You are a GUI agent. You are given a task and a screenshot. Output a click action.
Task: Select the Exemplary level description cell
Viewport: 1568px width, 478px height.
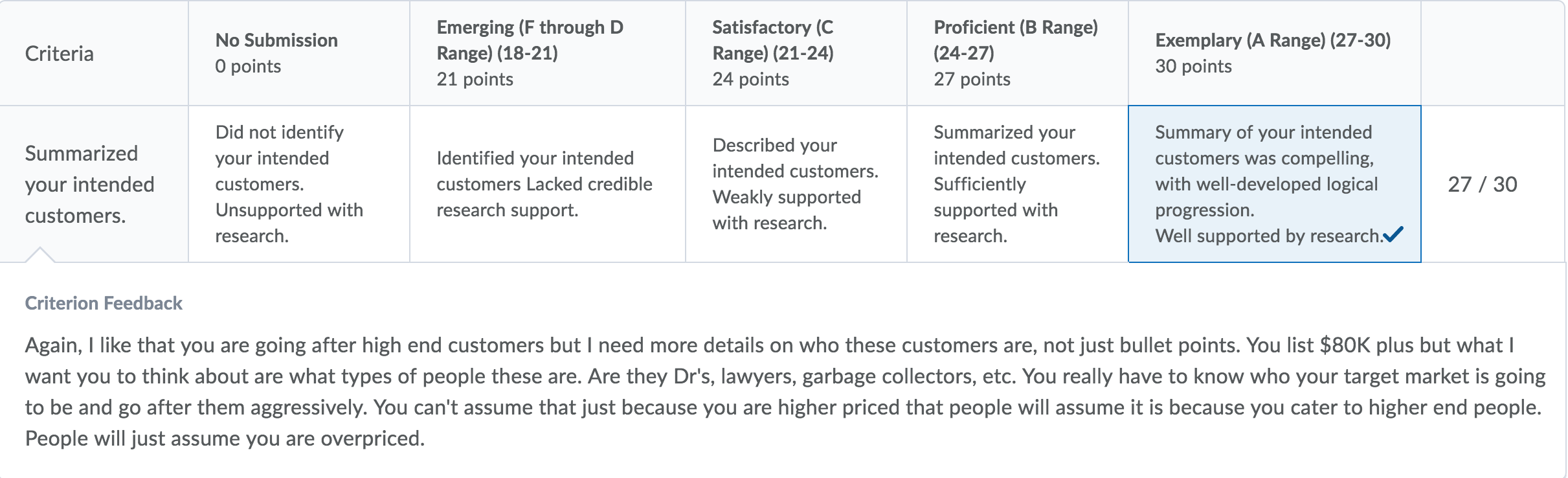coord(1274,184)
